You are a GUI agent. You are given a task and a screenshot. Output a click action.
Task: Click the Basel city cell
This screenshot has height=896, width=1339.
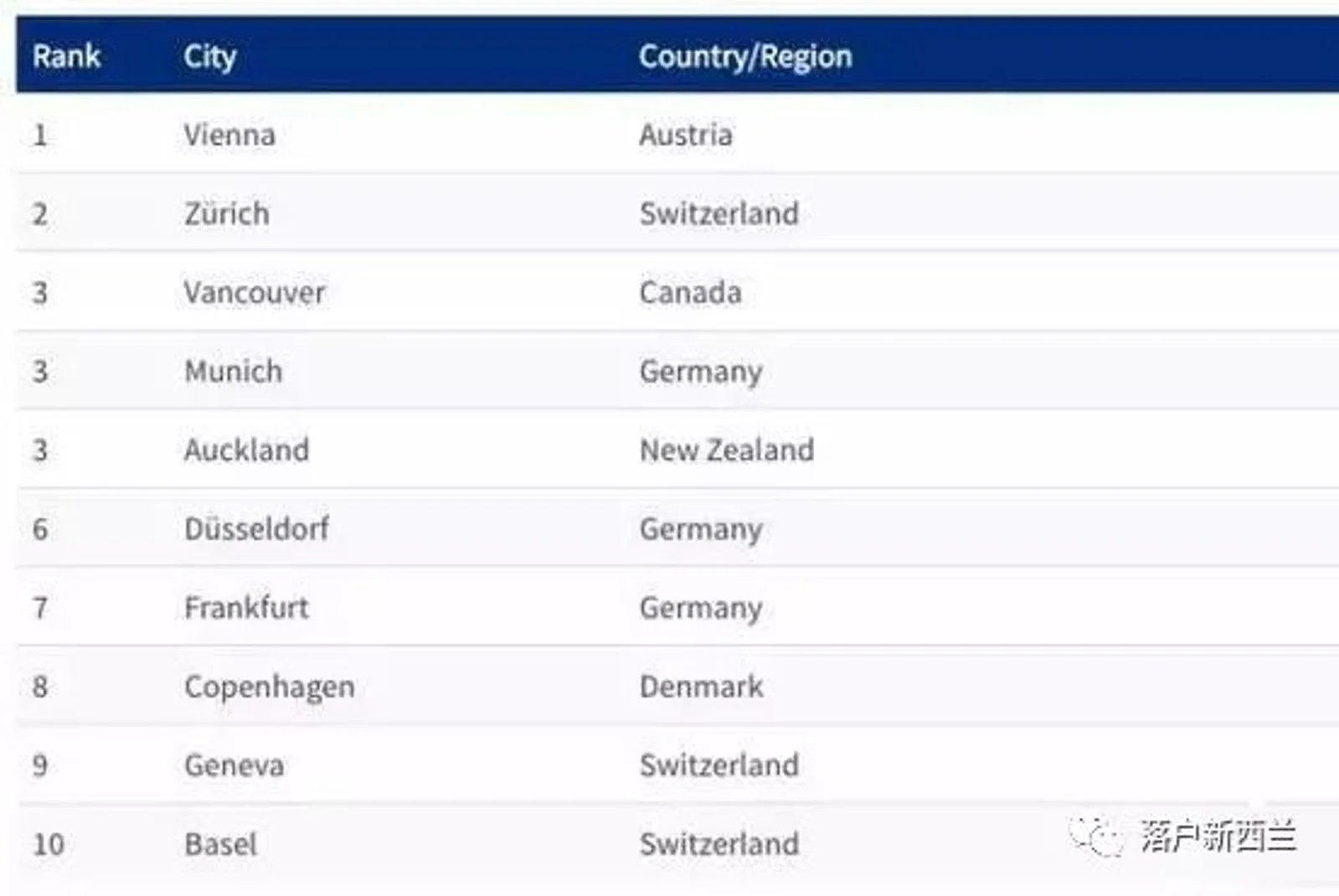click(x=221, y=843)
